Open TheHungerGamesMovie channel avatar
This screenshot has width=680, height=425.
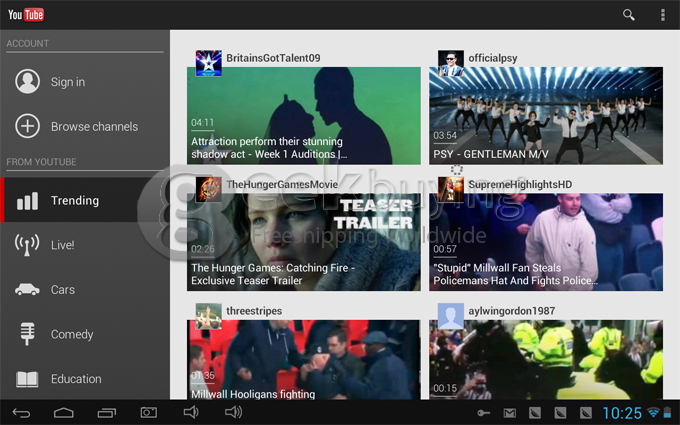tap(209, 190)
